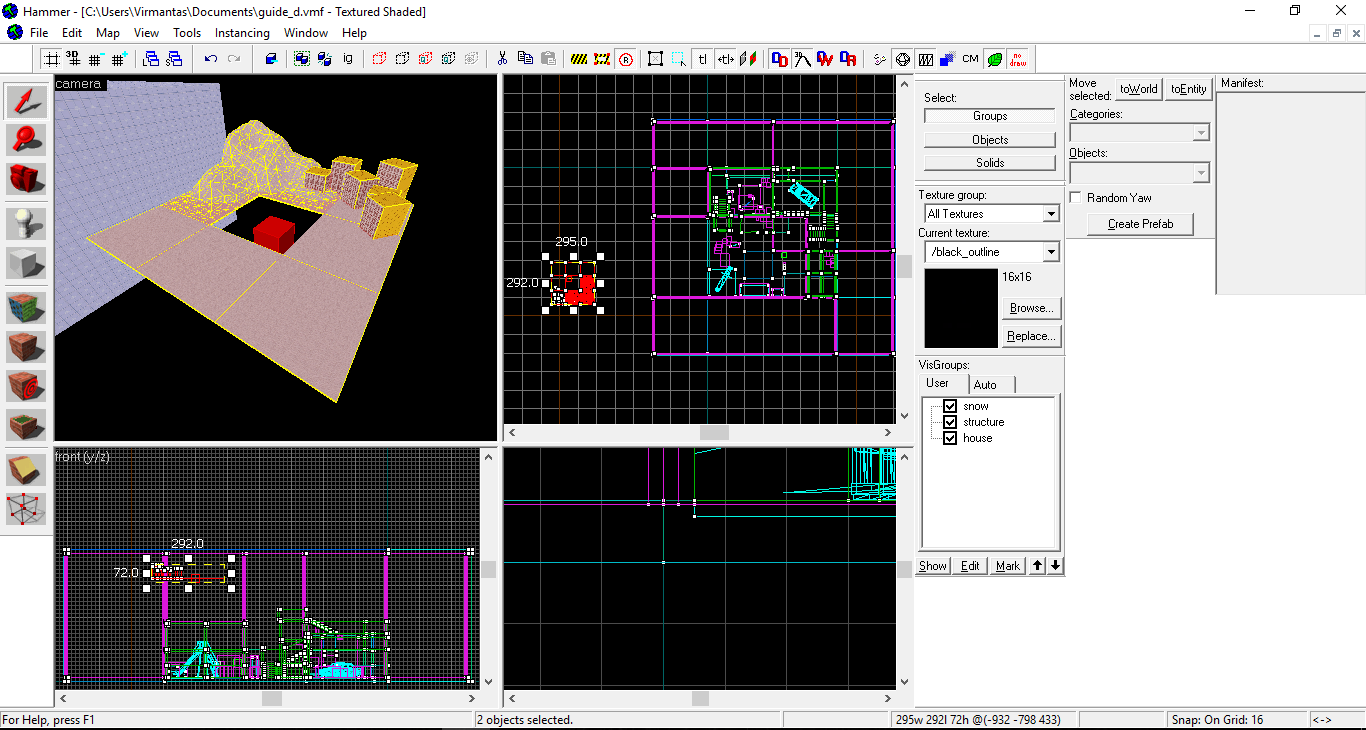This screenshot has width=1366, height=730.
Task: Enable the Random Yaw checkbox
Action: 1076,198
